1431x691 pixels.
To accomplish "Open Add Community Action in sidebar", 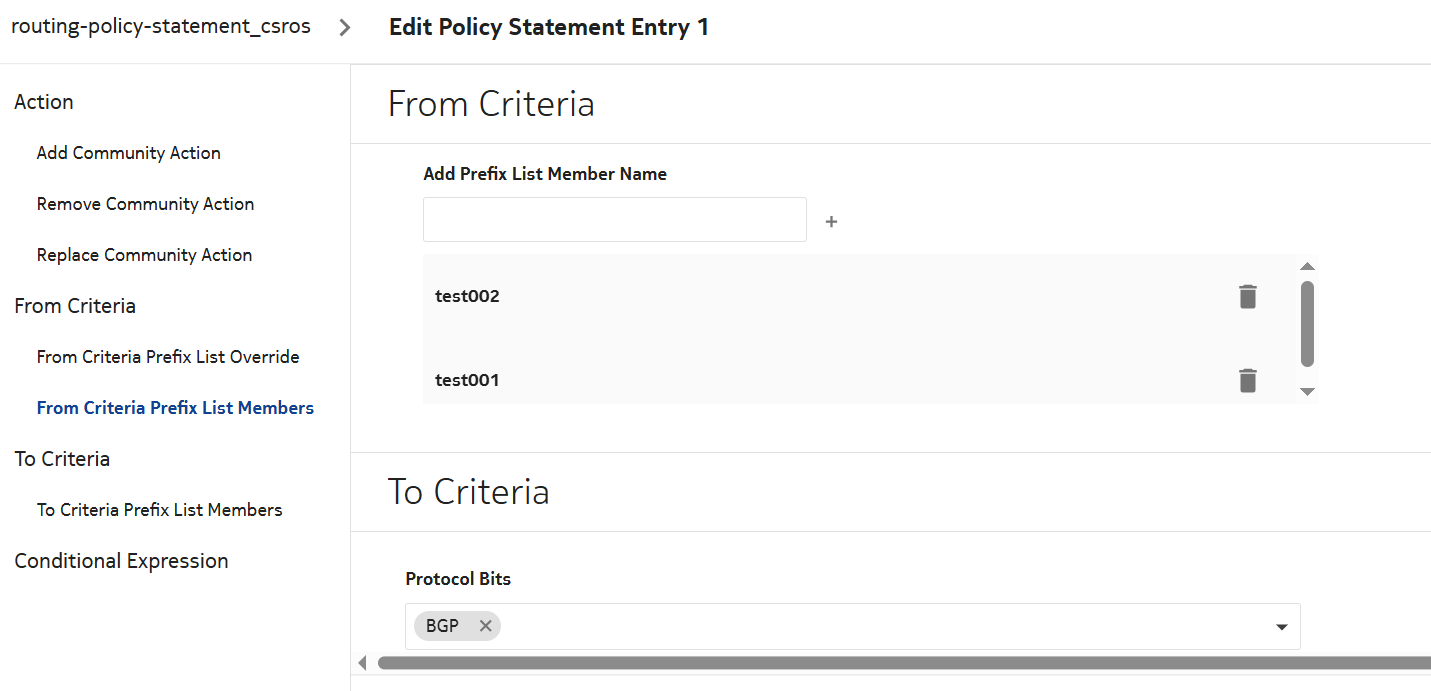I will tap(128, 153).
